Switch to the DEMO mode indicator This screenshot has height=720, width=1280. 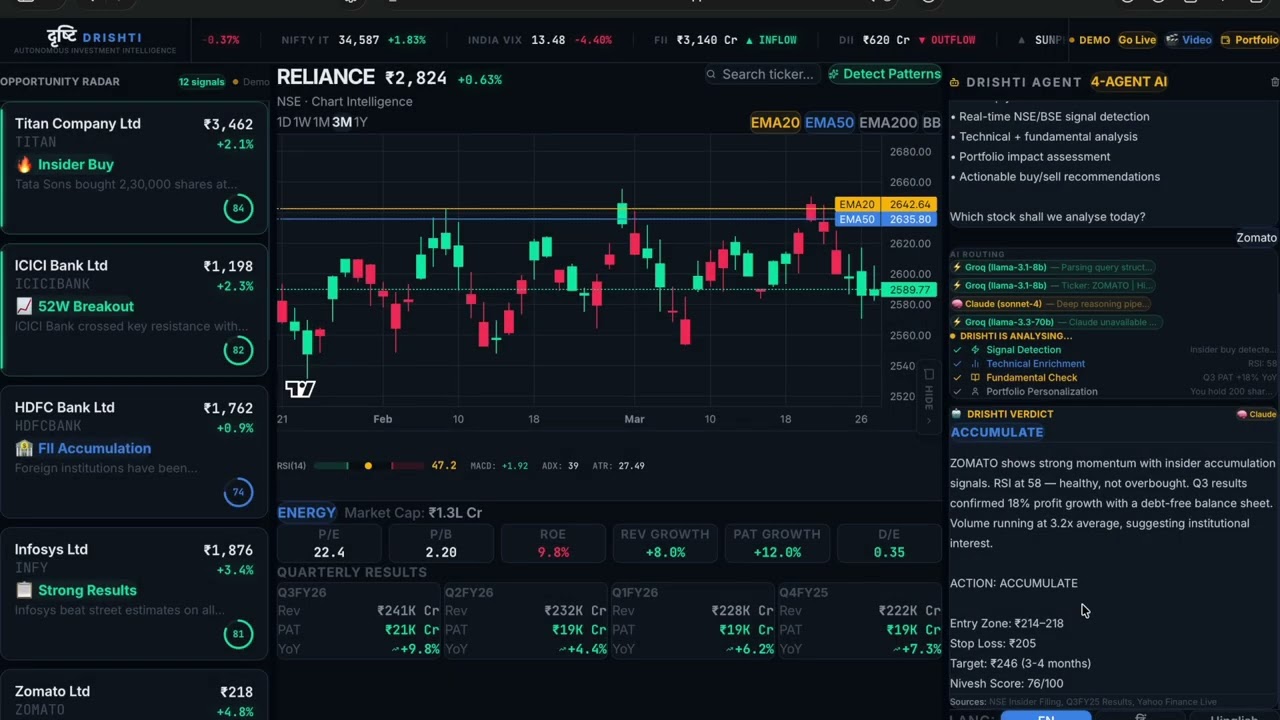click(x=1089, y=40)
